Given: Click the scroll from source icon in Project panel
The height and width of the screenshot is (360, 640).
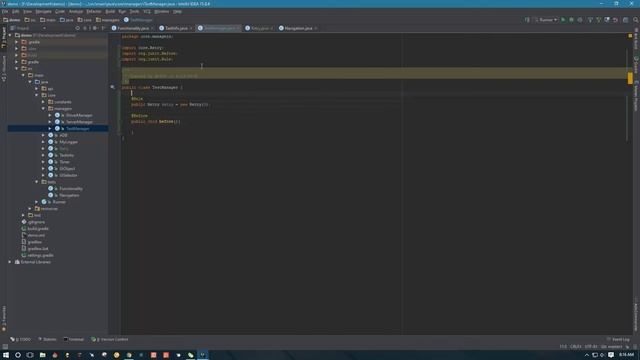Looking at the screenshot, I should tap(78, 28).
